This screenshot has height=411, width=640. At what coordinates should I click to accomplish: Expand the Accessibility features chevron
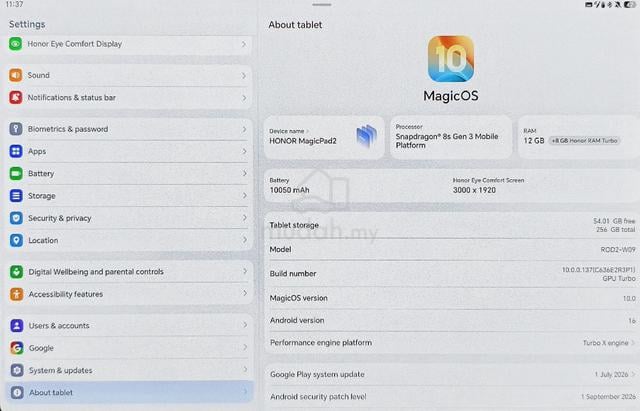coord(244,293)
